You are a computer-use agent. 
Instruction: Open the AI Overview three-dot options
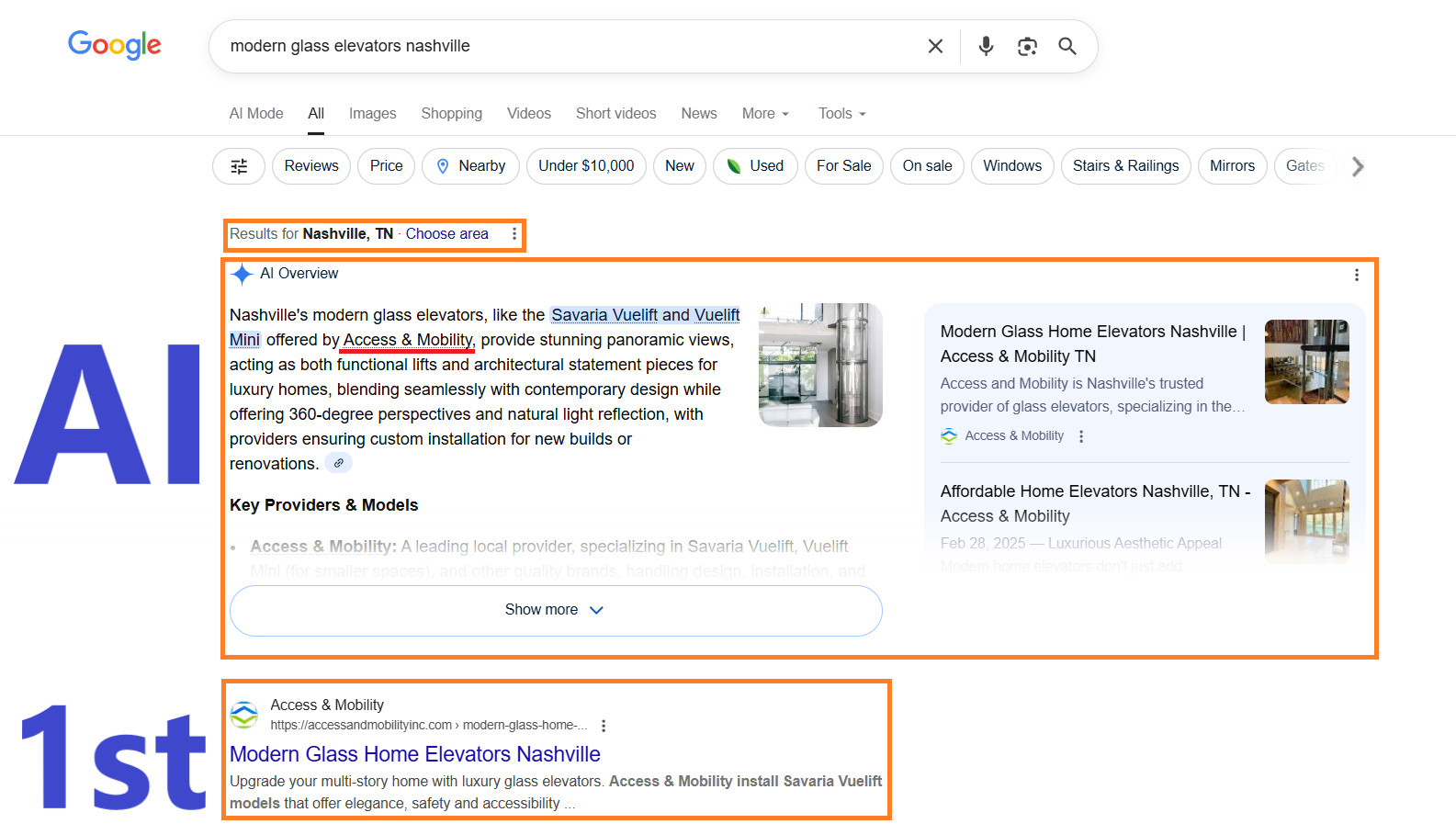(x=1356, y=275)
